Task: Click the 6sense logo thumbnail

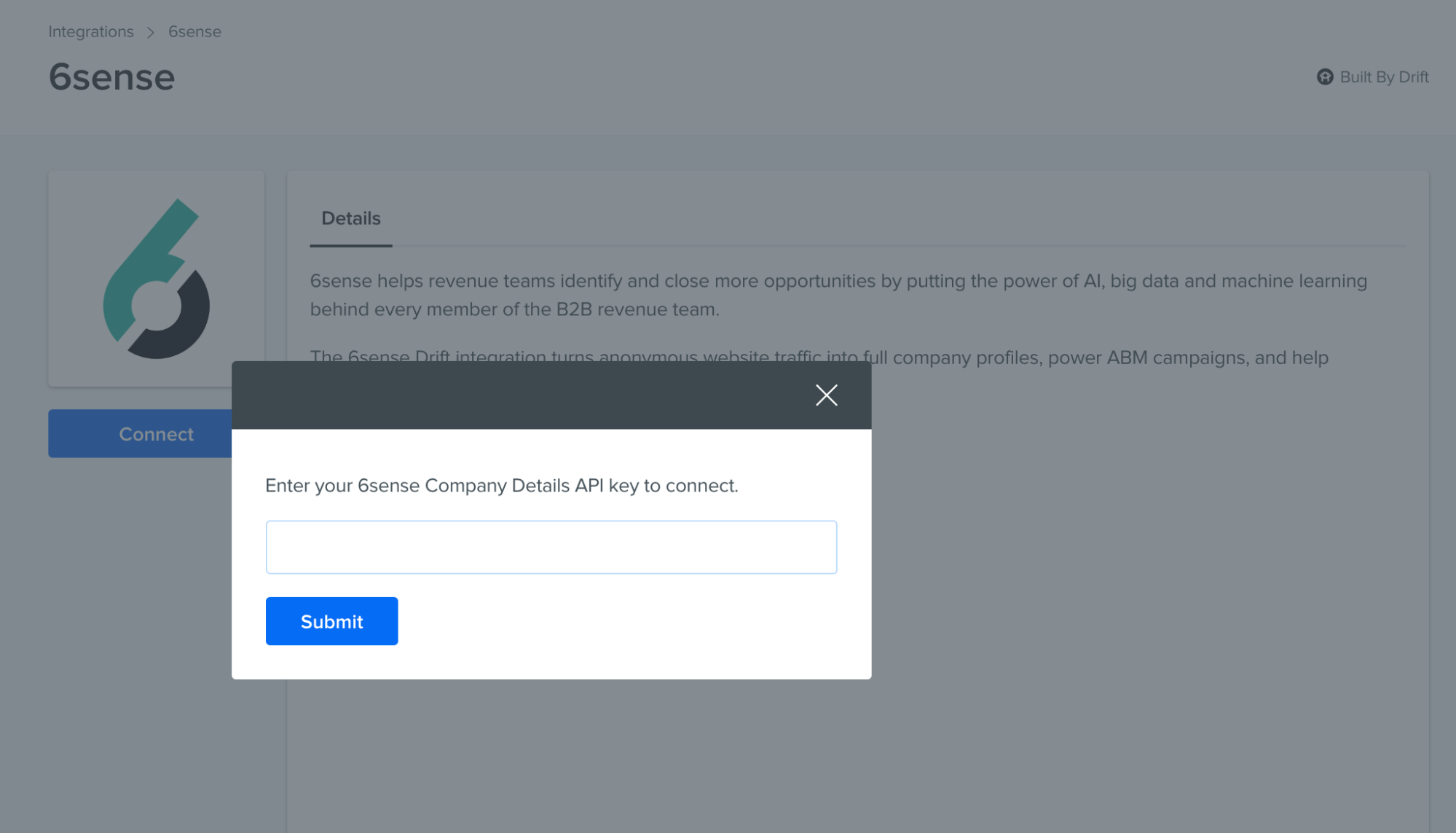Action: pos(157,279)
